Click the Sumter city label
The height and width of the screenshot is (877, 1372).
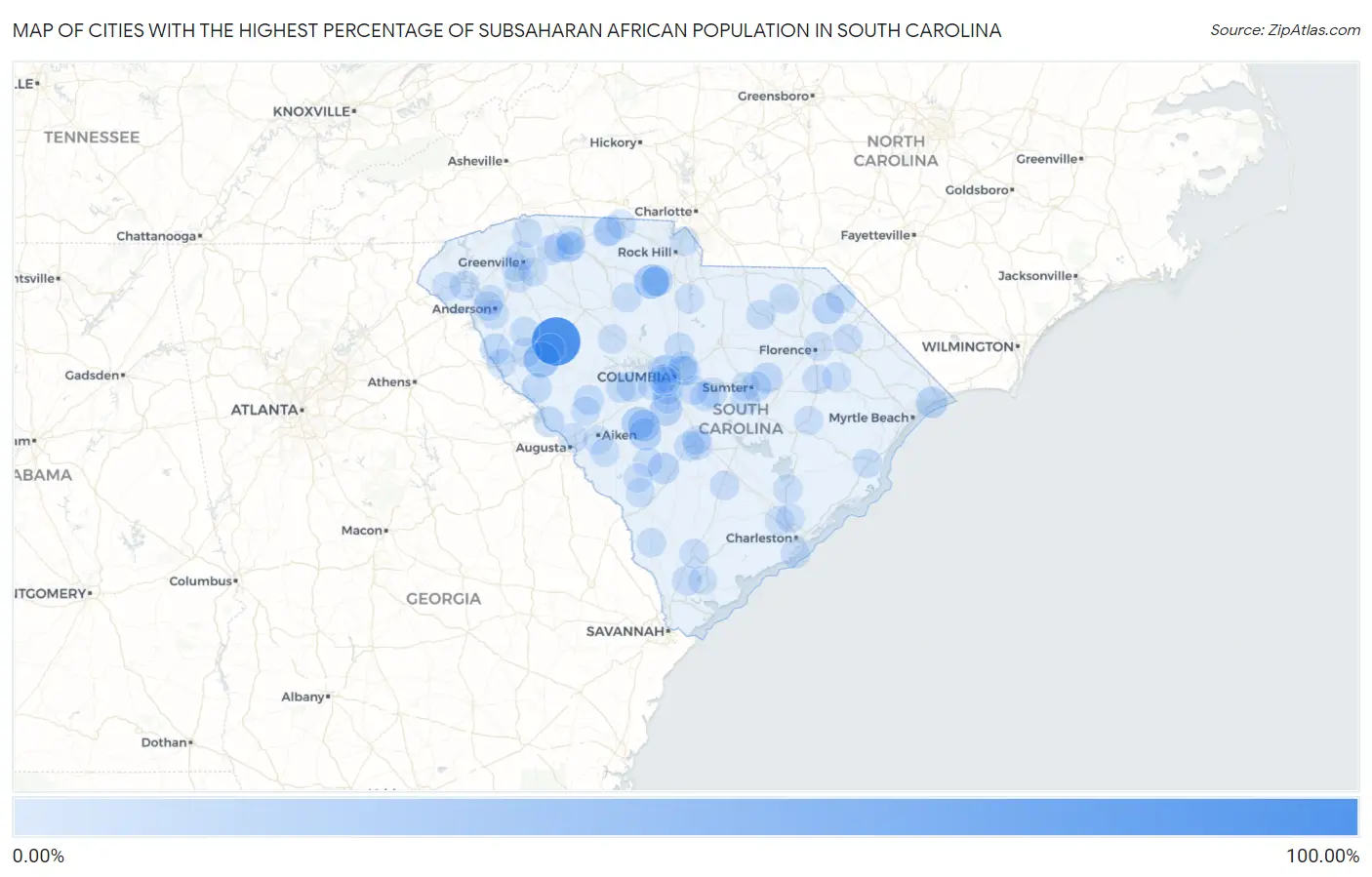[x=726, y=388]
